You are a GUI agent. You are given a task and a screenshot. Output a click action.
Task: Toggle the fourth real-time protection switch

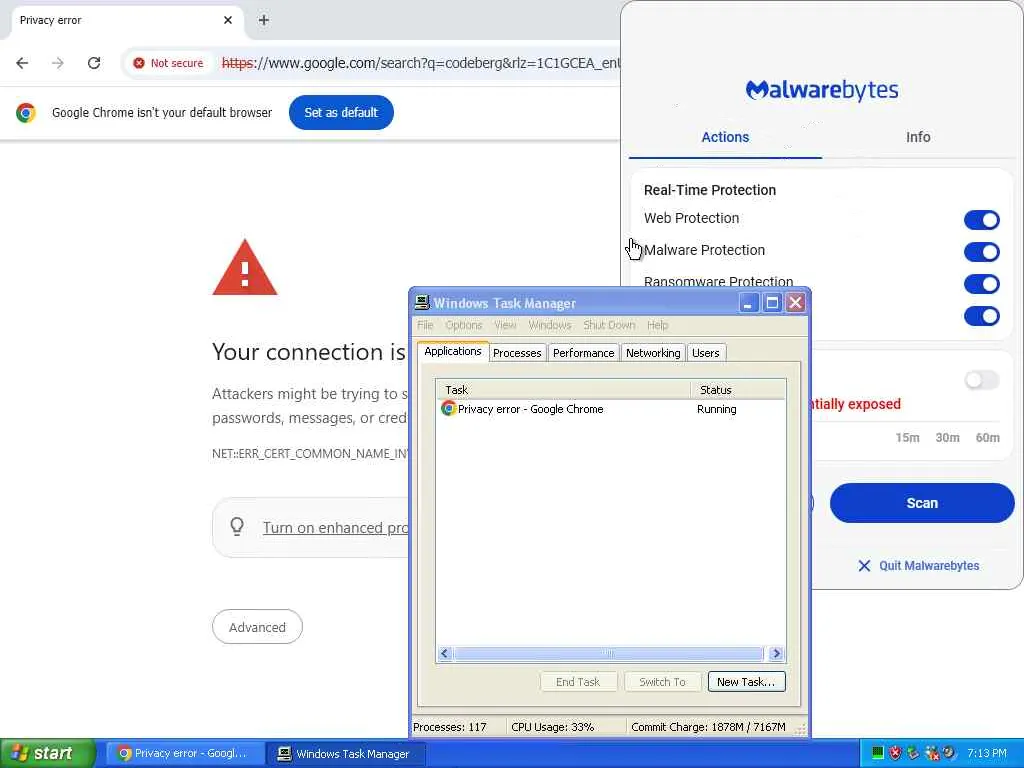[982, 316]
